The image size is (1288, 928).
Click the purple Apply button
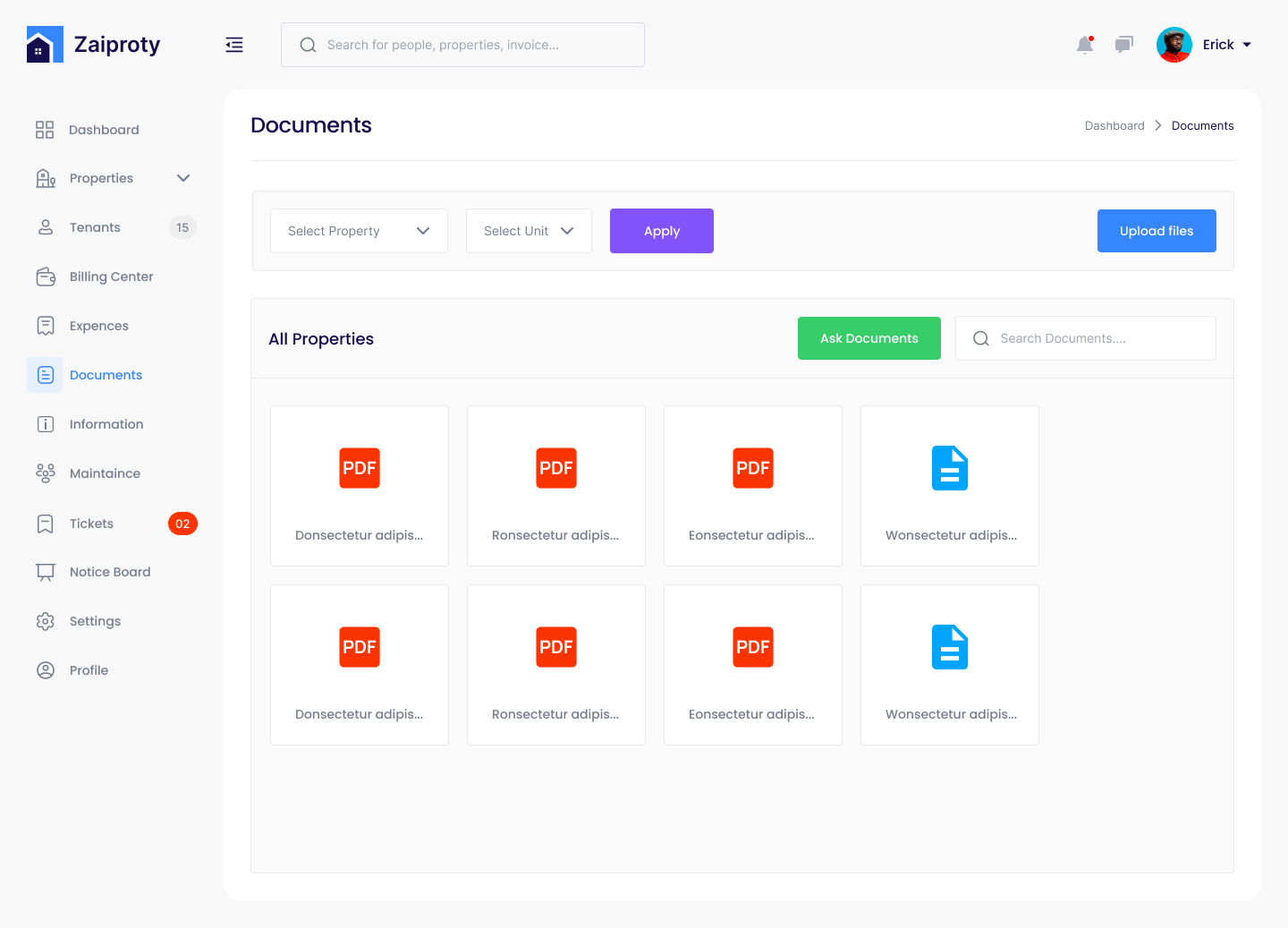pos(662,231)
